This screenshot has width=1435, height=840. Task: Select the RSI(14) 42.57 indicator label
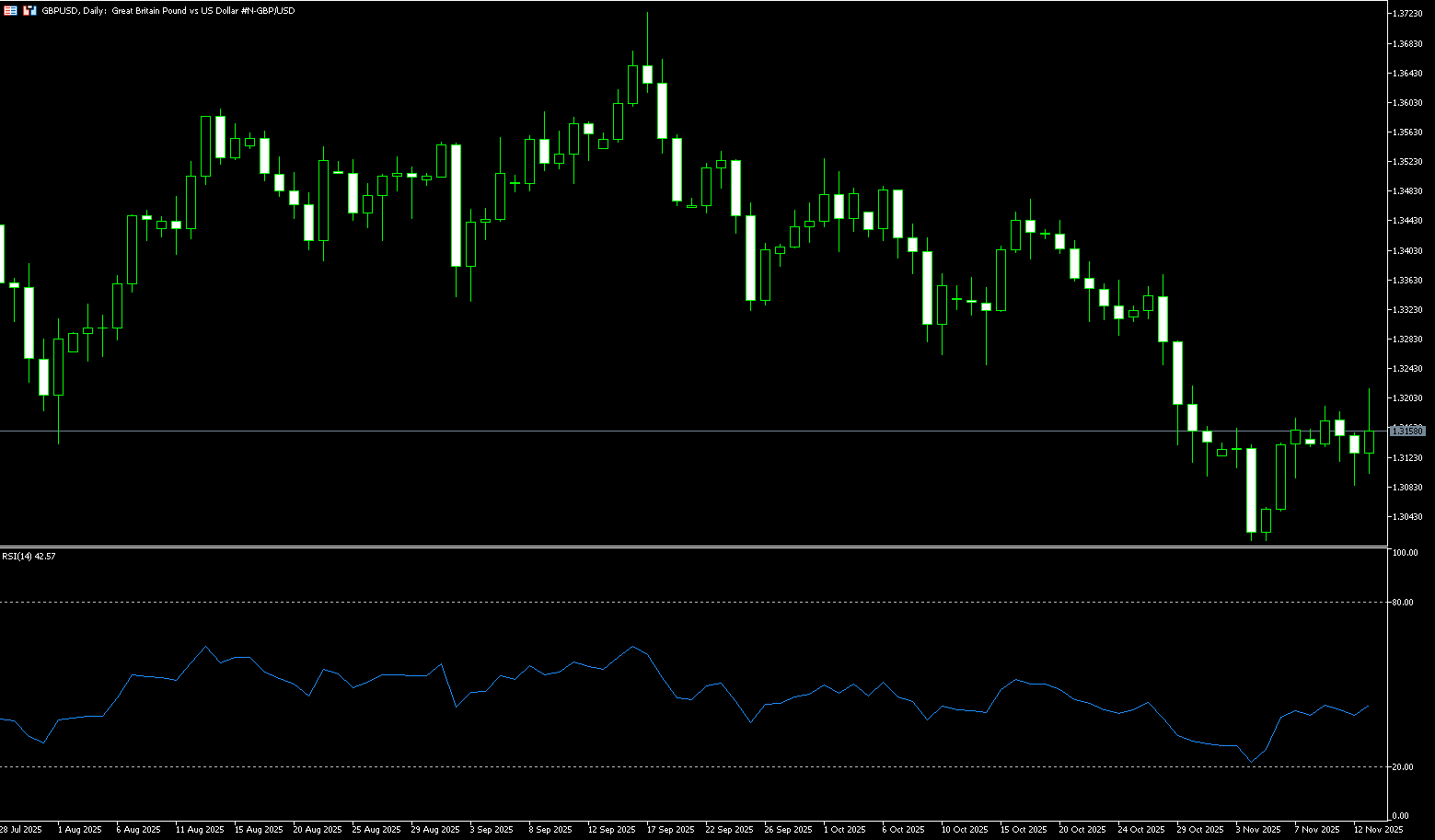tap(29, 557)
